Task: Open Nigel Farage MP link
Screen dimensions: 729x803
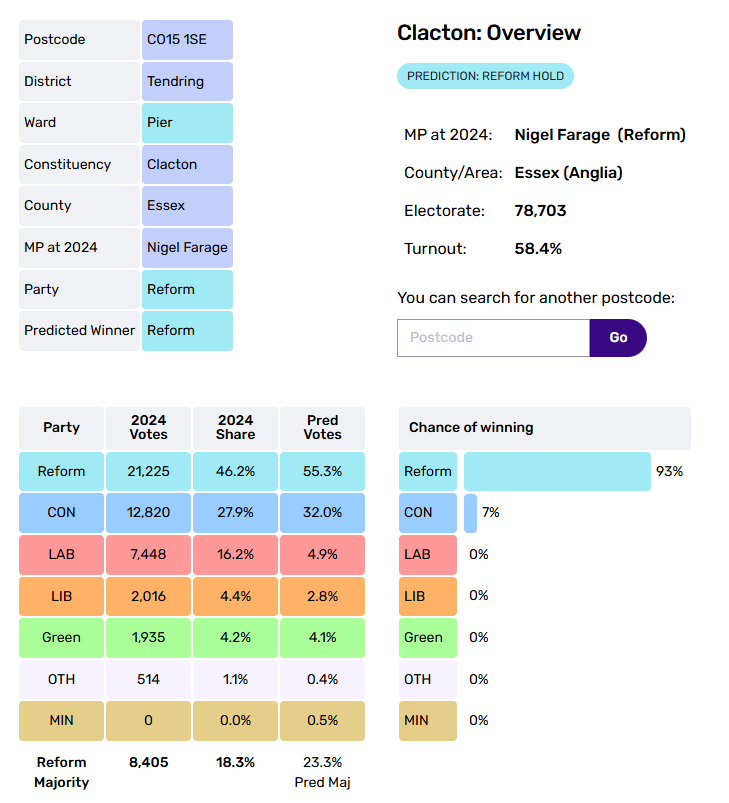Action: click(x=187, y=247)
